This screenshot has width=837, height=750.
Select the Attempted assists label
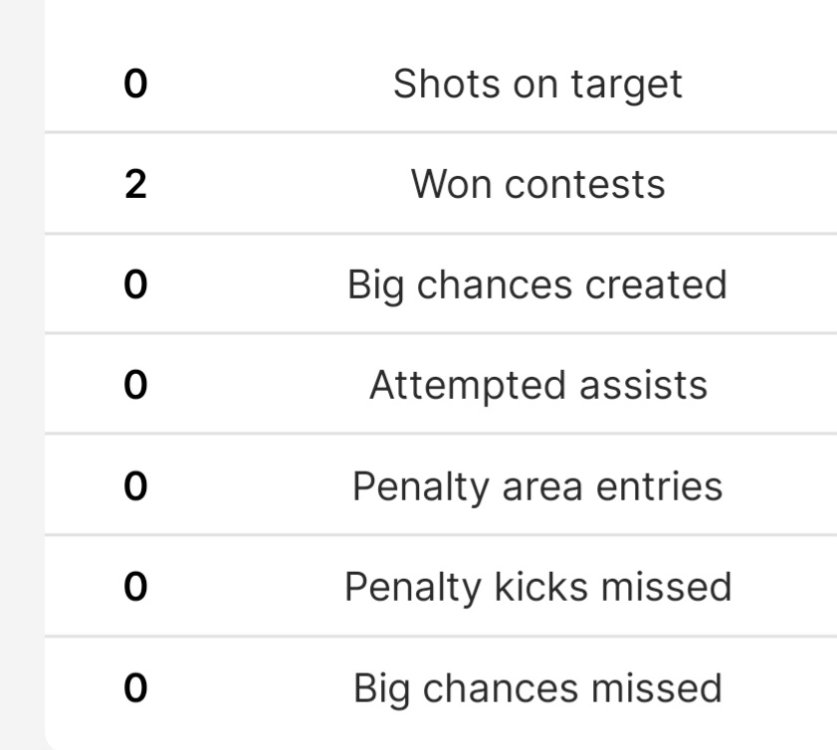(x=537, y=385)
